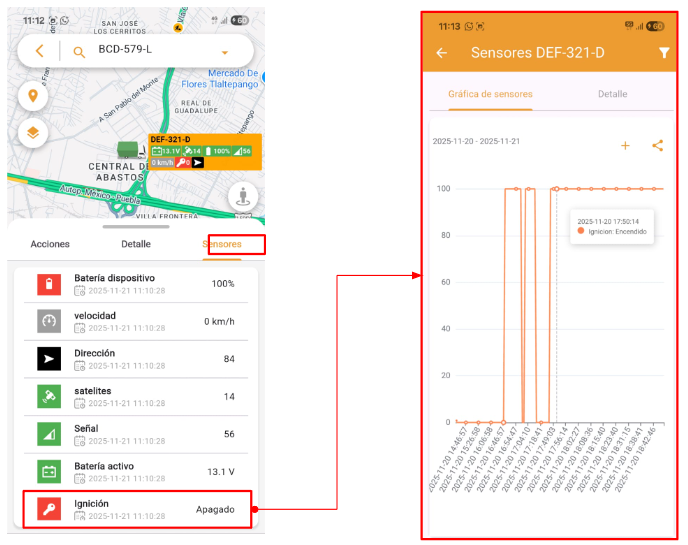Open the vehicle dropdown arrow next to BCD-579-L
The image size is (688, 545).
(225, 53)
